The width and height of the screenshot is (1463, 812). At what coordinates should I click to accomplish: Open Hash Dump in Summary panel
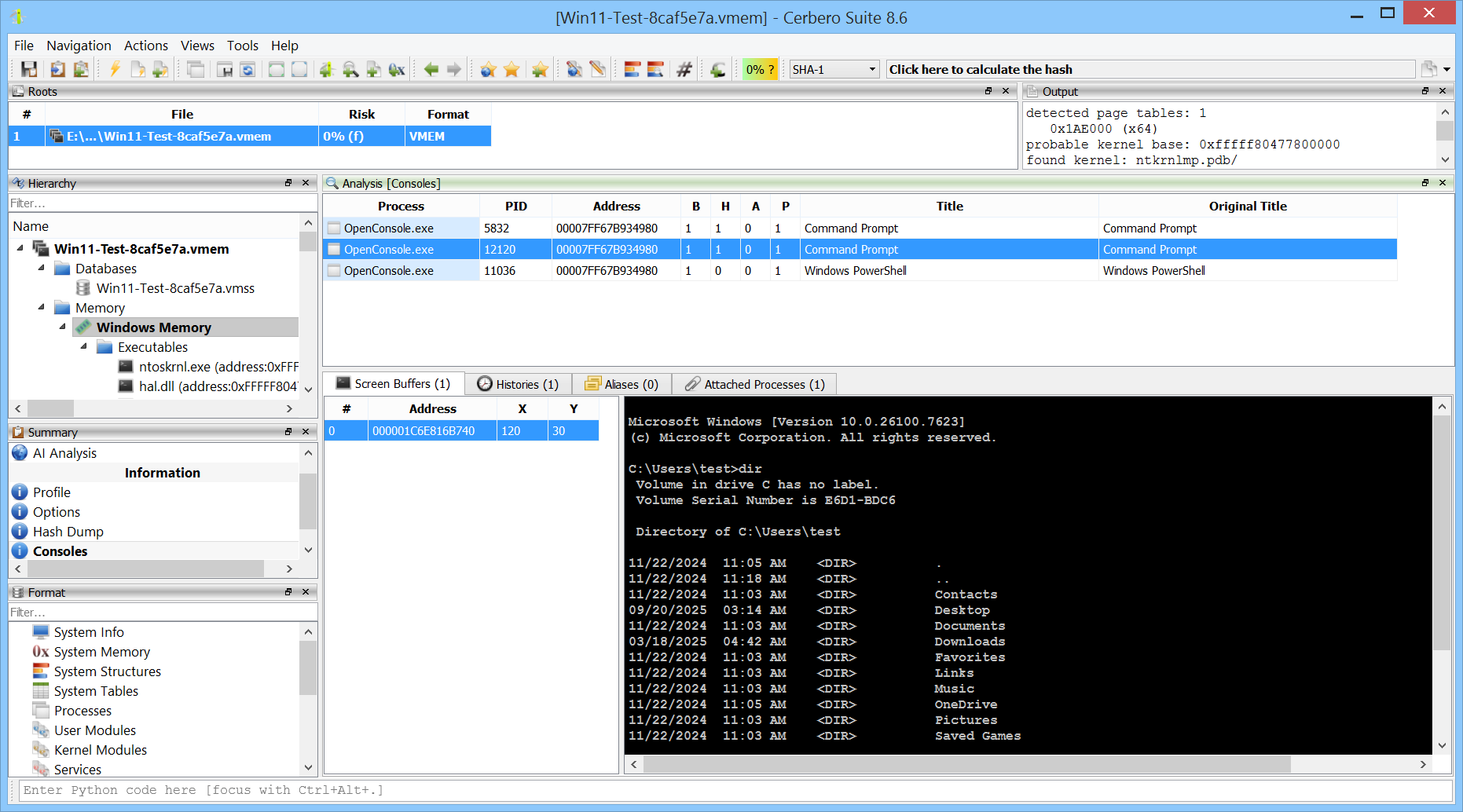click(x=68, y=532)
